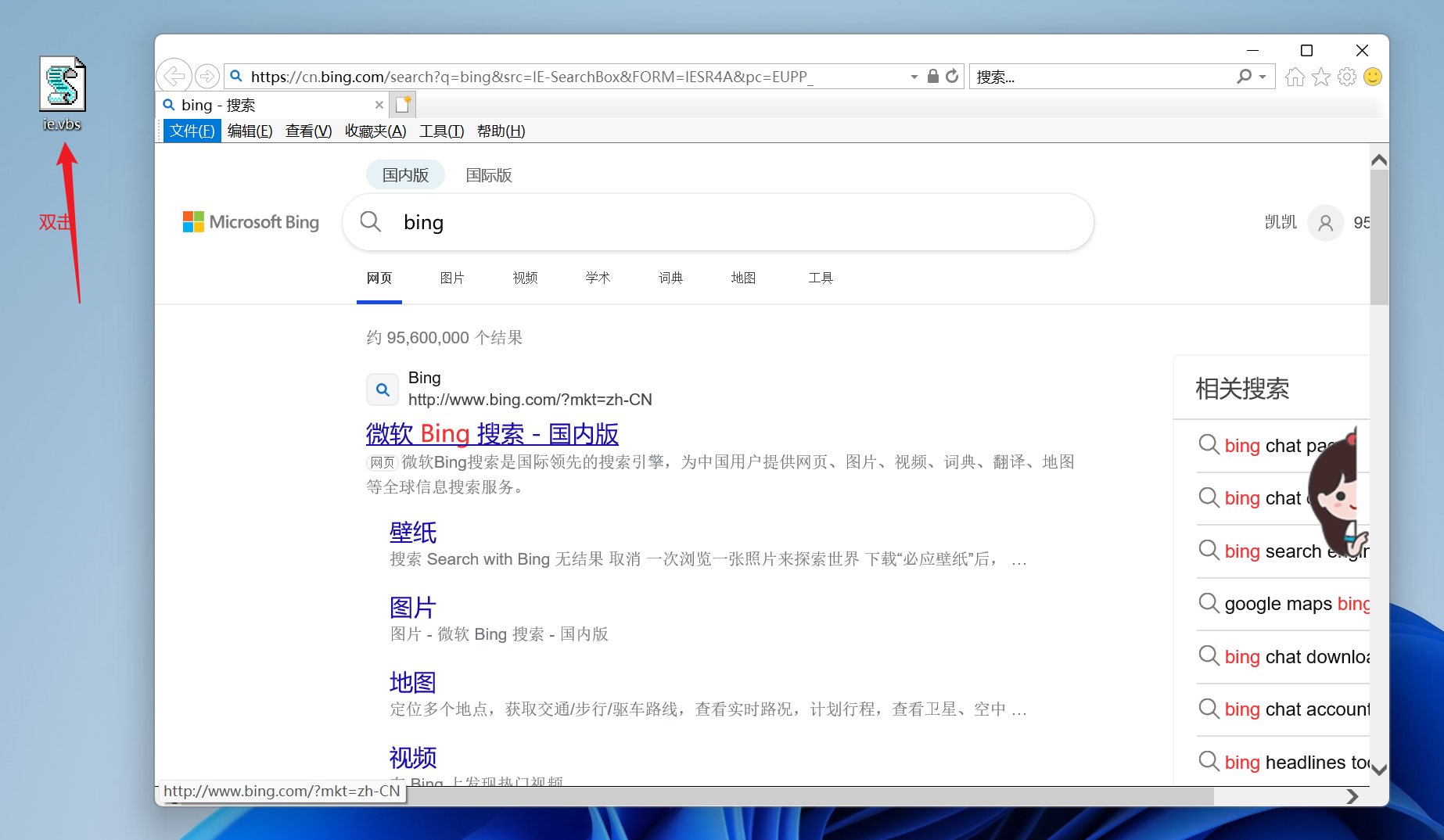
Task: Open the 工具(T) menu
Action: point(440,131)
